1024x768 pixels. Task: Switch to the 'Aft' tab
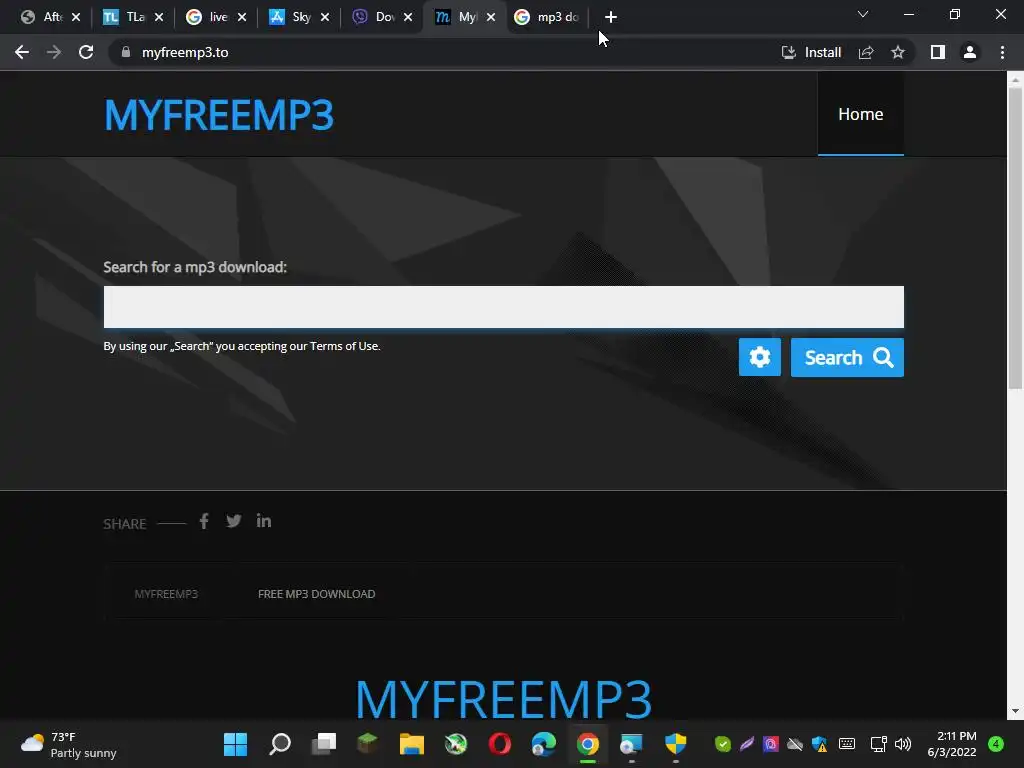point(42,17)
